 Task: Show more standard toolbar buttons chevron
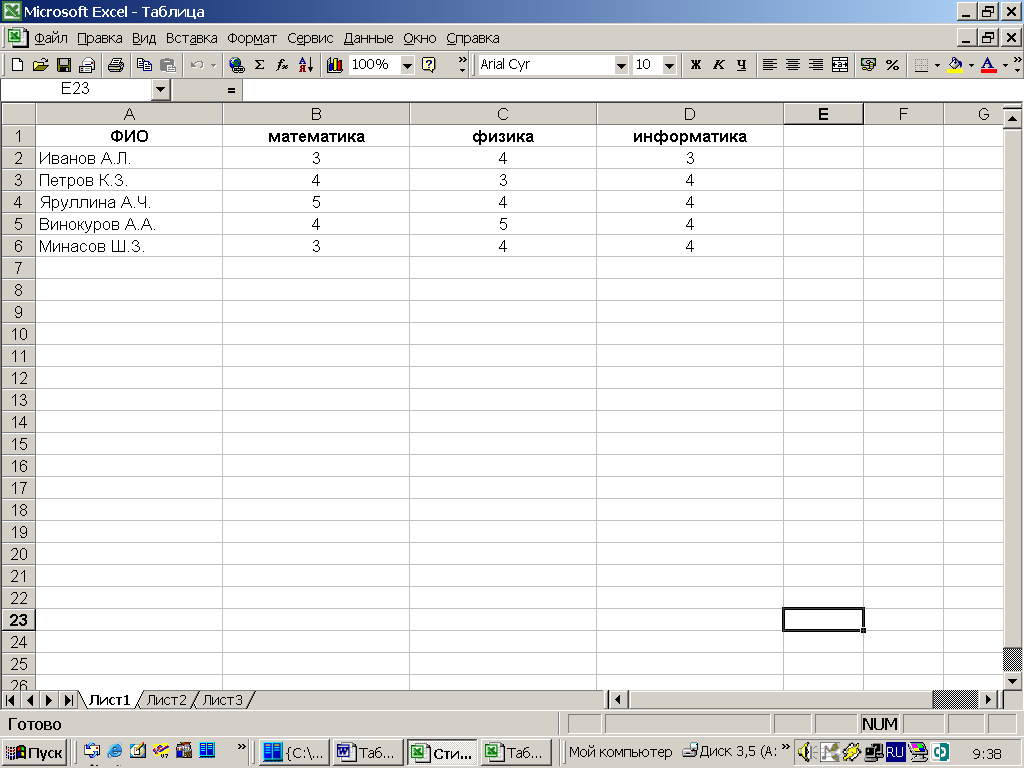pyautogui.click(x=462, y=64)
